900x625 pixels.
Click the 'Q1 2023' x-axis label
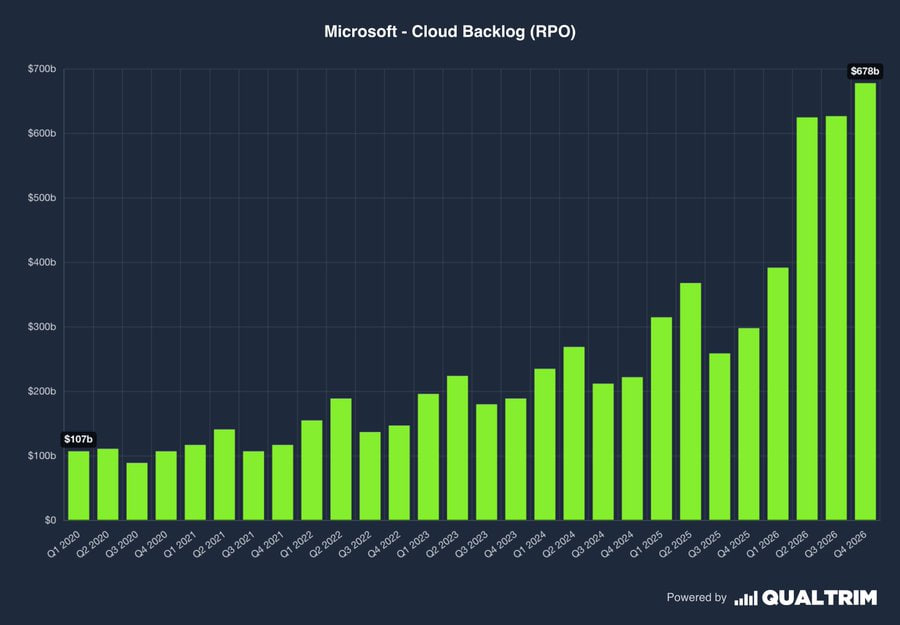[x=414, y=544]
